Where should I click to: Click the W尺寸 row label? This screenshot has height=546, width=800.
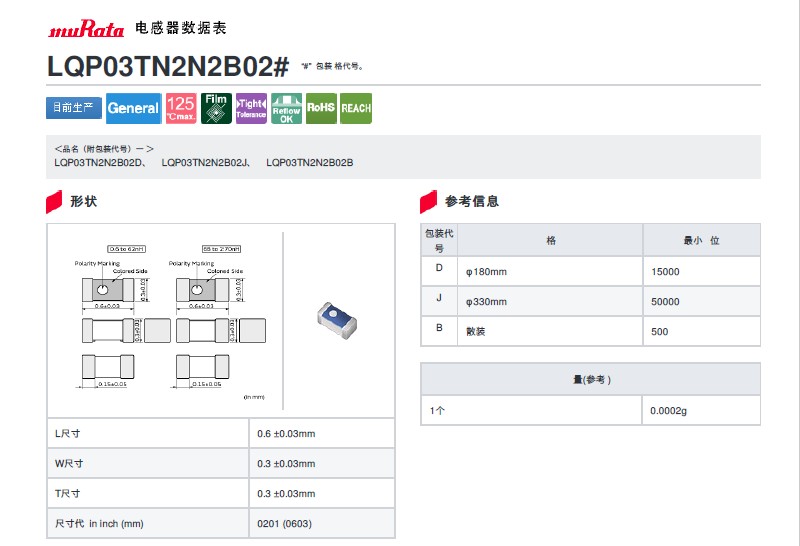pyautogui.click(x=69, y=464)
